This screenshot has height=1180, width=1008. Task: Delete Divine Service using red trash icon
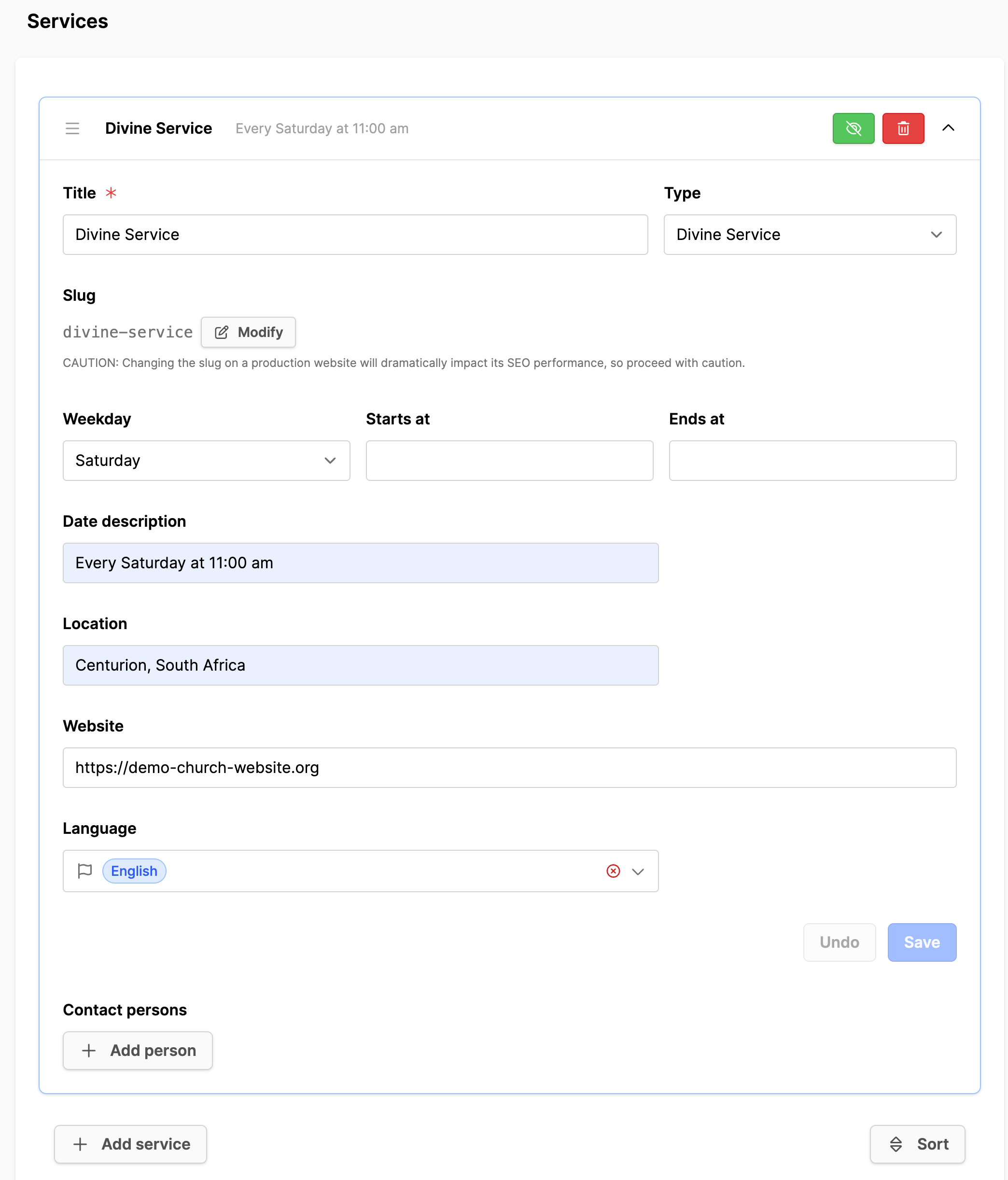point(903,128)
